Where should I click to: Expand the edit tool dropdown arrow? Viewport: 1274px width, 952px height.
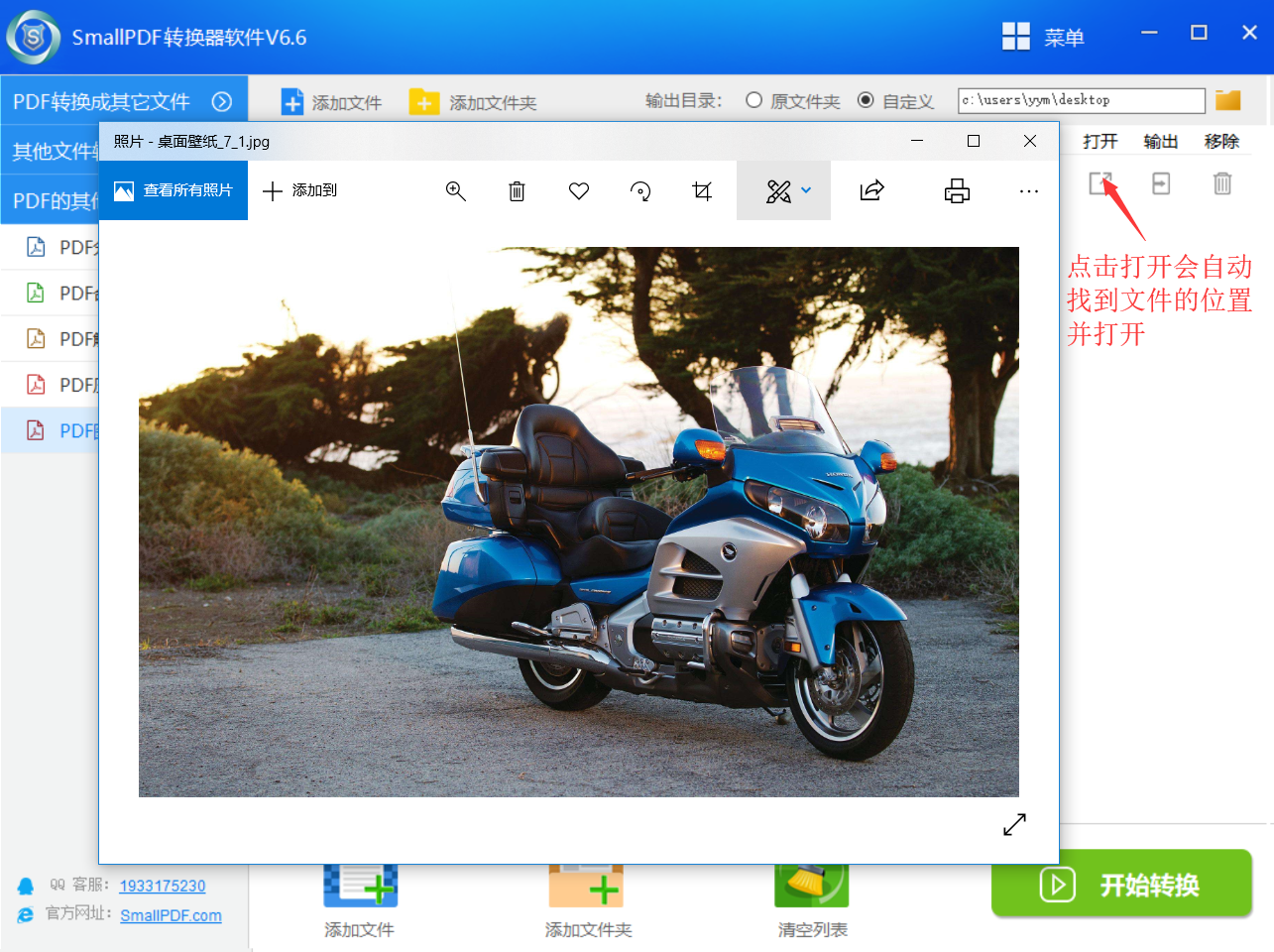(806, 190)
